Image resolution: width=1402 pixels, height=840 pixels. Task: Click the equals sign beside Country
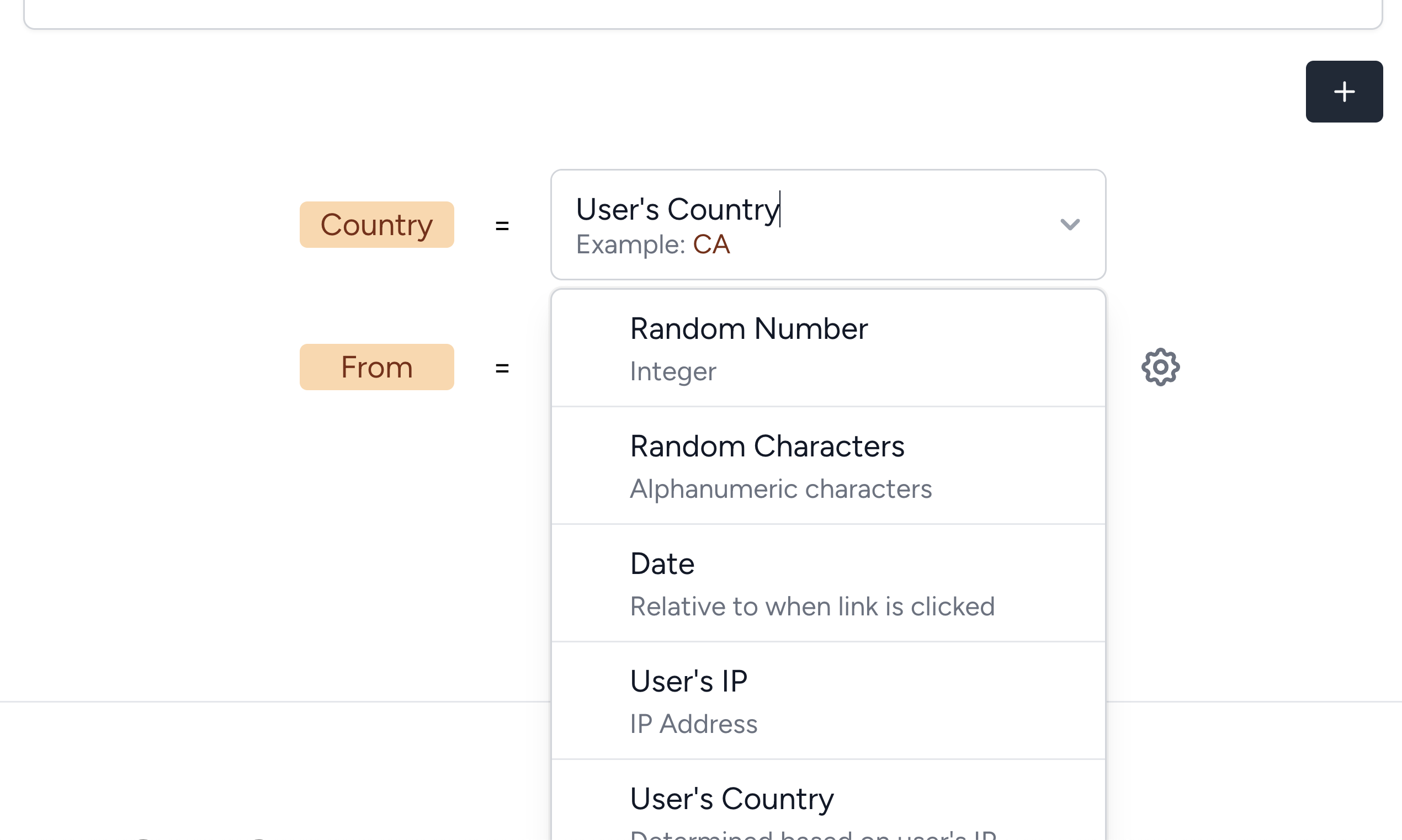(x=502, y=225)
